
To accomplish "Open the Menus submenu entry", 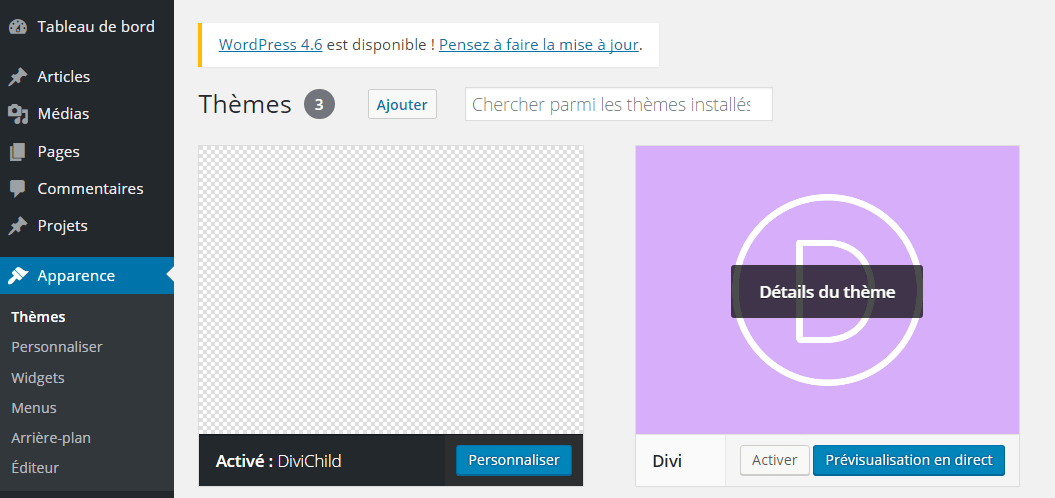I will click(34, 408).
